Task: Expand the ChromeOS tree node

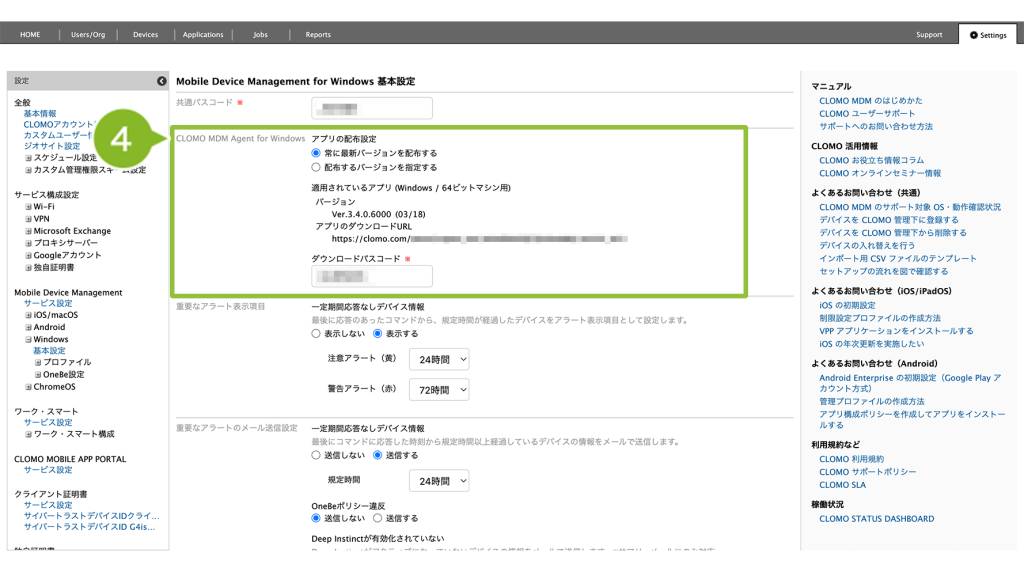Action: point(28,387)
